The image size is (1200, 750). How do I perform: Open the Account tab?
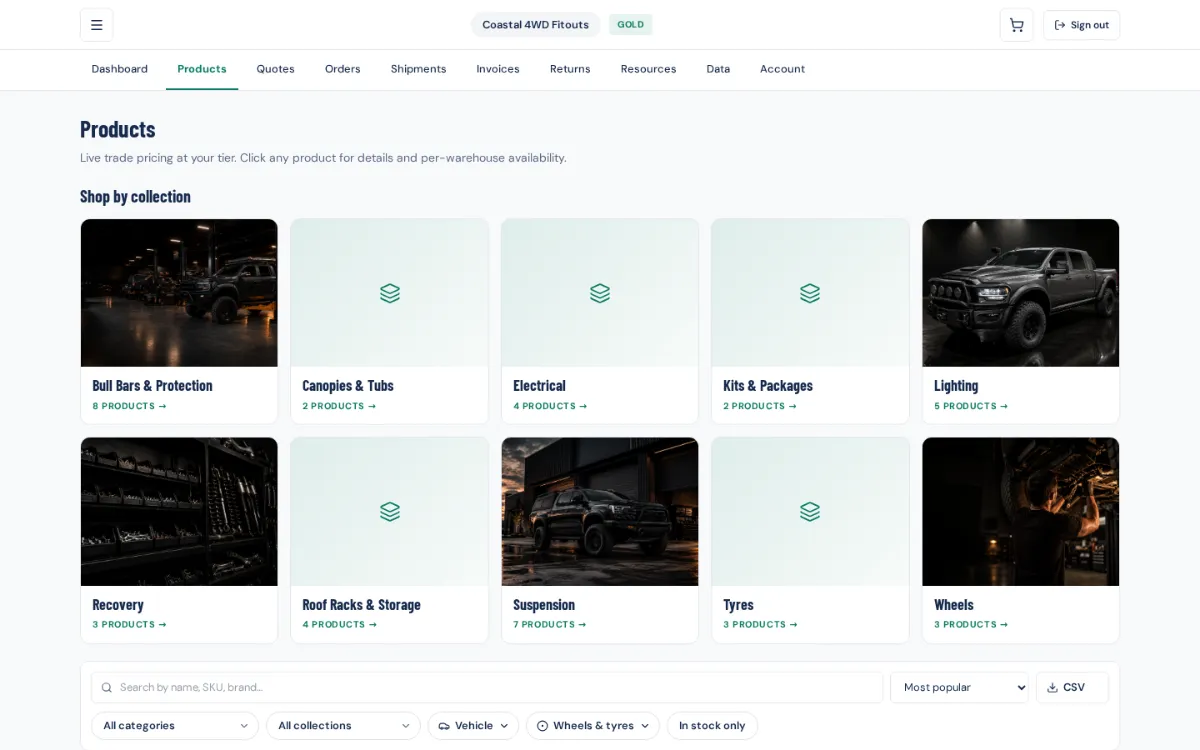point(782,69)
